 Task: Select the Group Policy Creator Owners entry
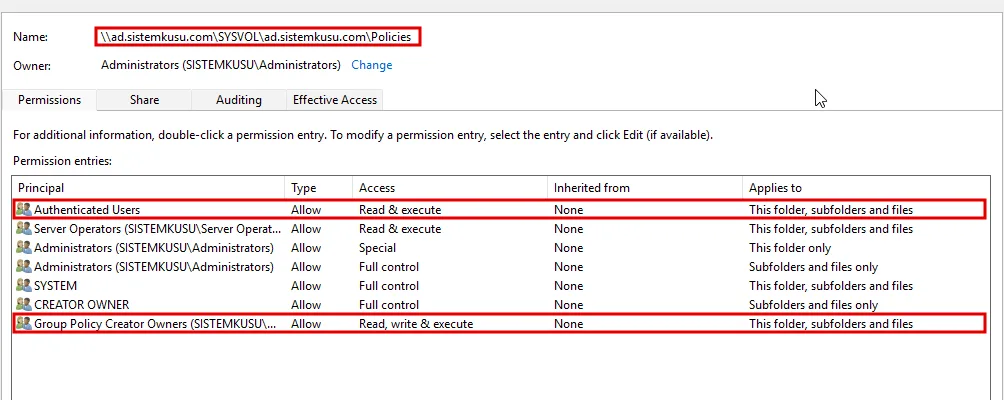(x=499, y=324)
